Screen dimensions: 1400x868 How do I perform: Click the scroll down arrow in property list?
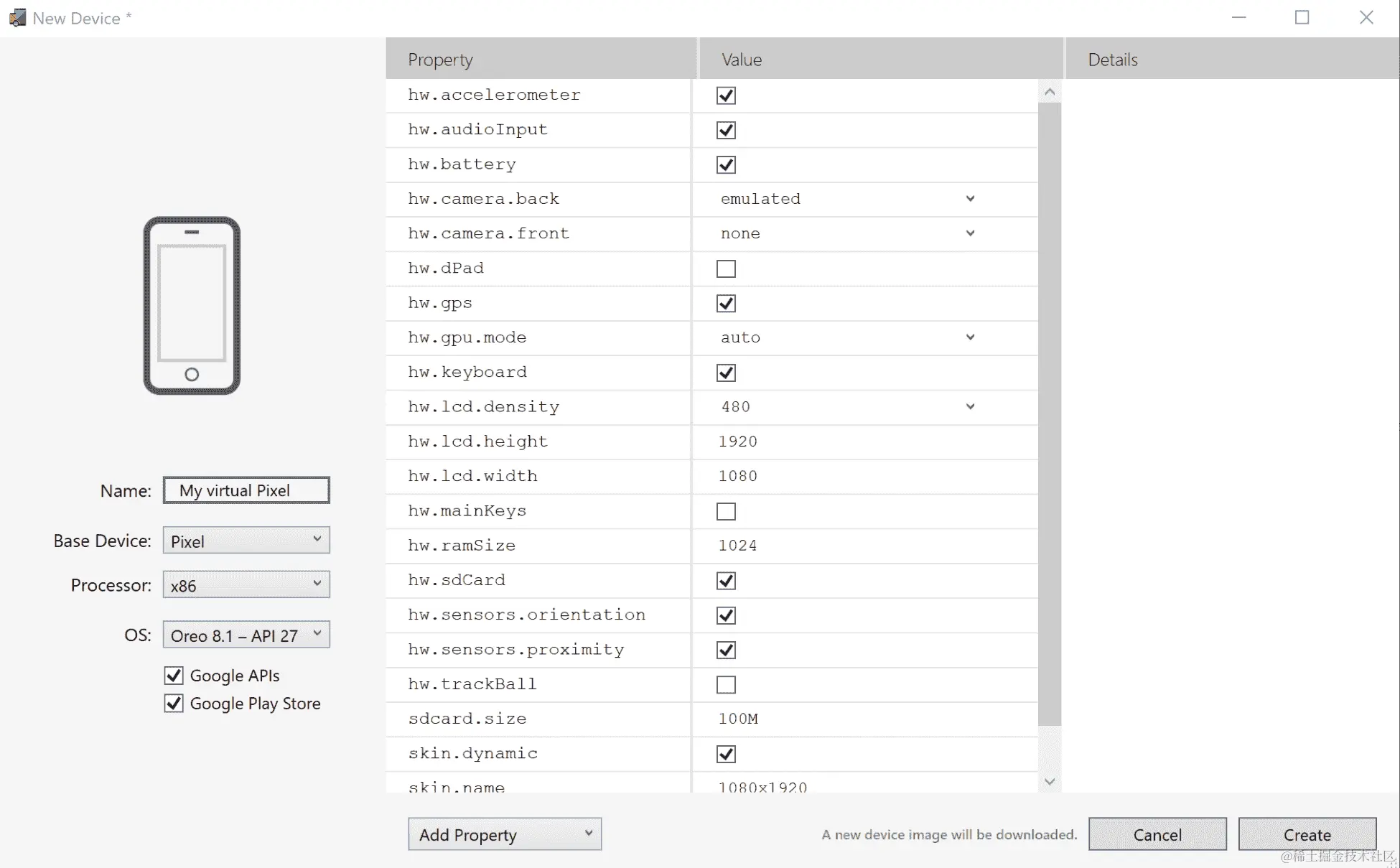pyautogui.click(x=1050, y=781)
